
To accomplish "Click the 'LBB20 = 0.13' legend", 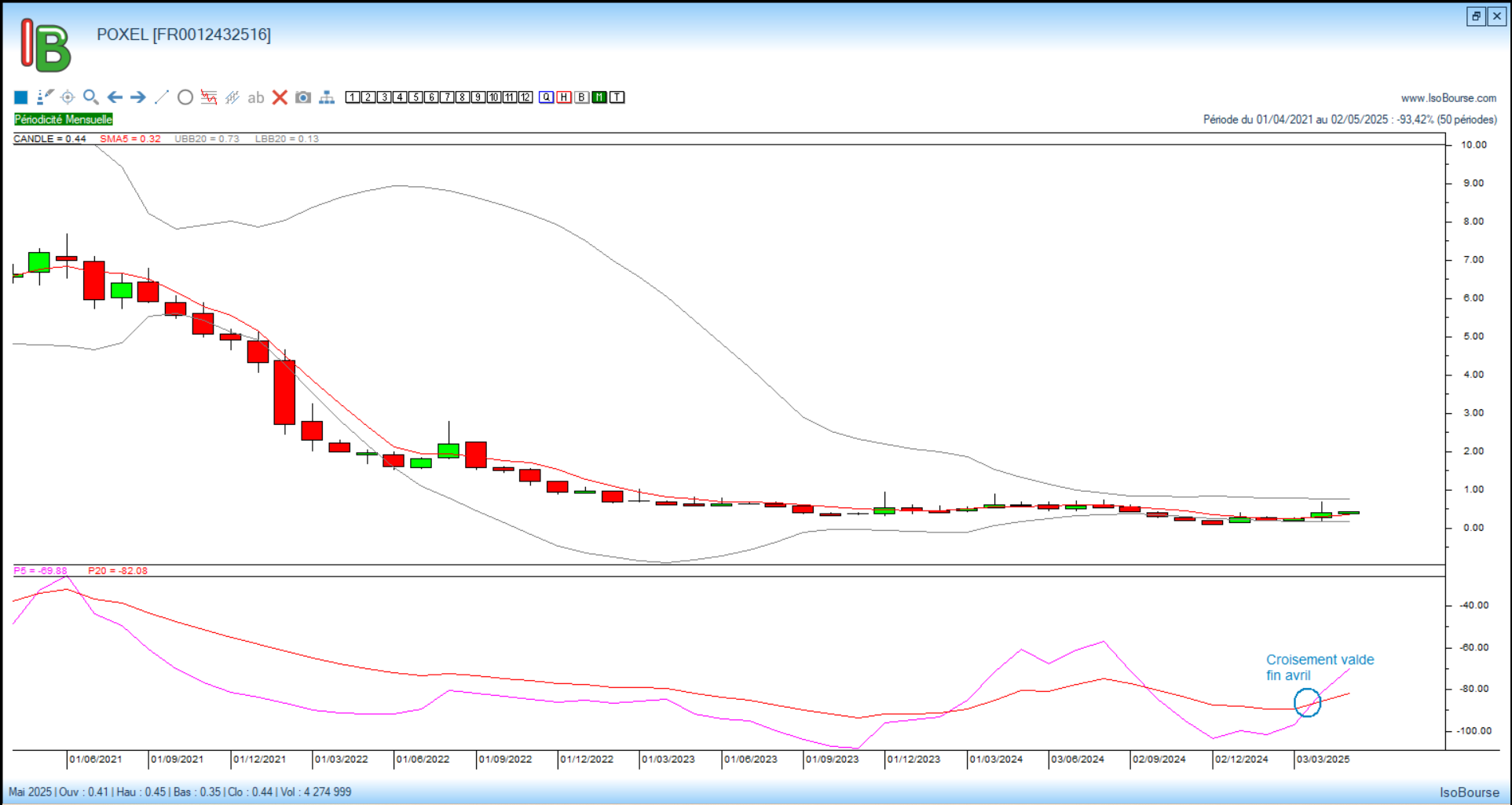I will coord(287,139).
